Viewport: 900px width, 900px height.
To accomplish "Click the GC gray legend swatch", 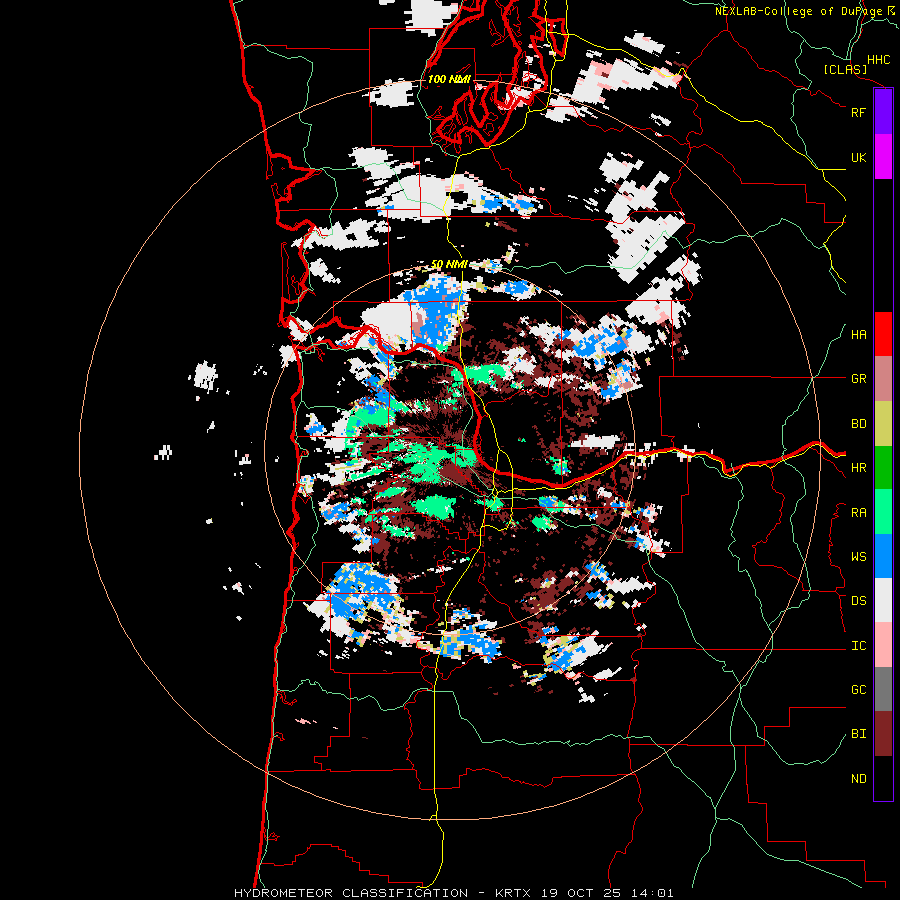I will tap(883, 689).
